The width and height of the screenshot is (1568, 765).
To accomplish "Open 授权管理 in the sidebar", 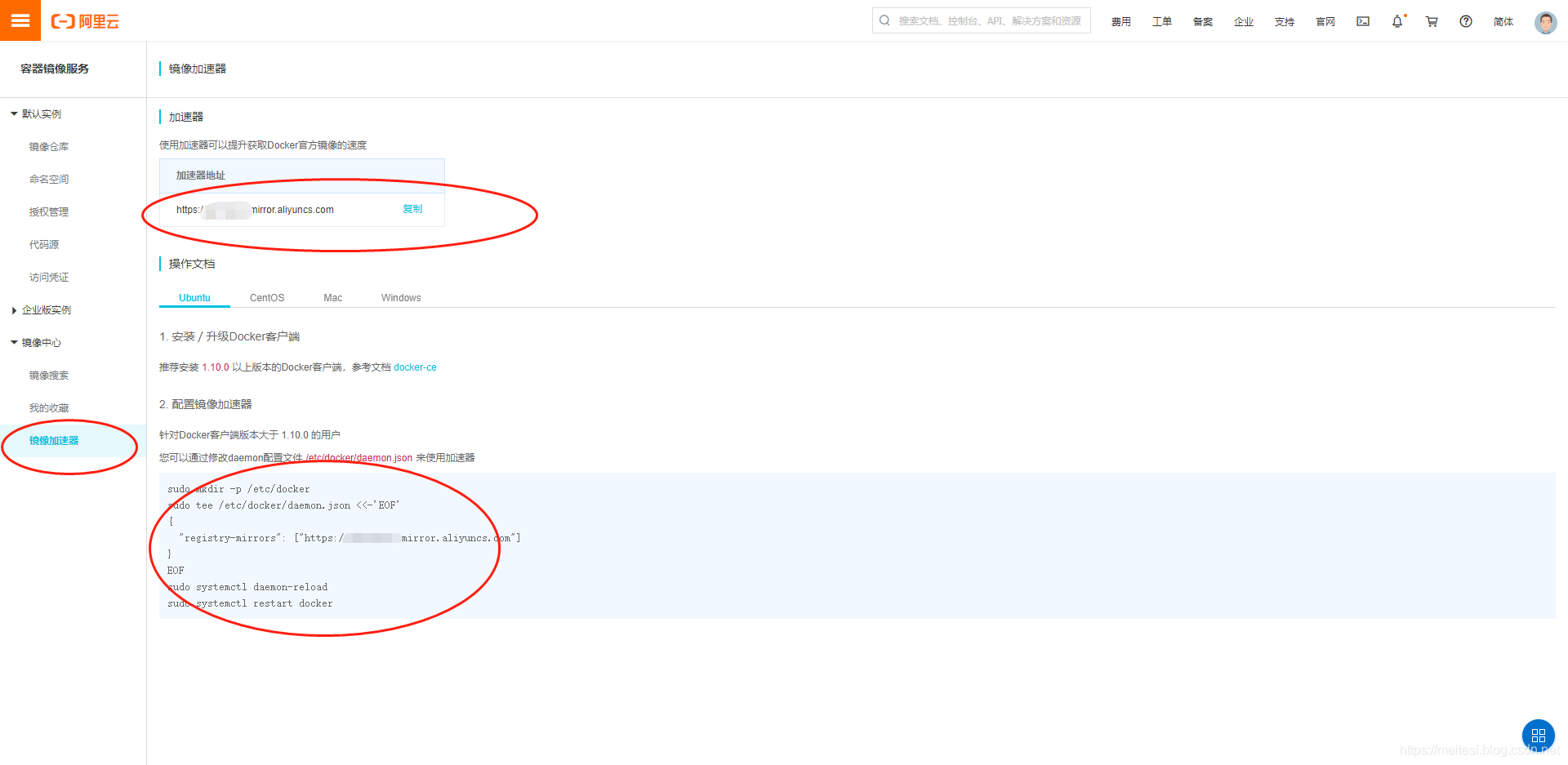I will pyautogui.click(x=49, y=212).
